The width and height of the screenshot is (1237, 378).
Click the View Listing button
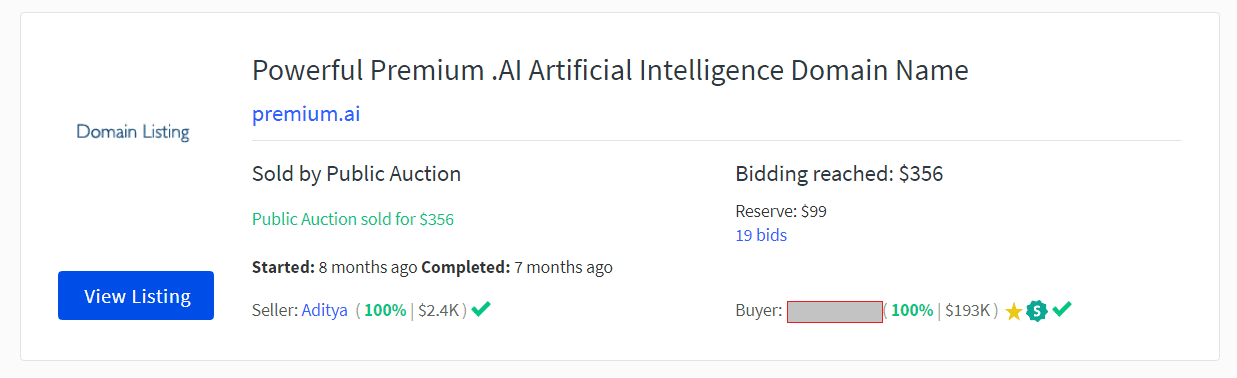pos(136,296)
